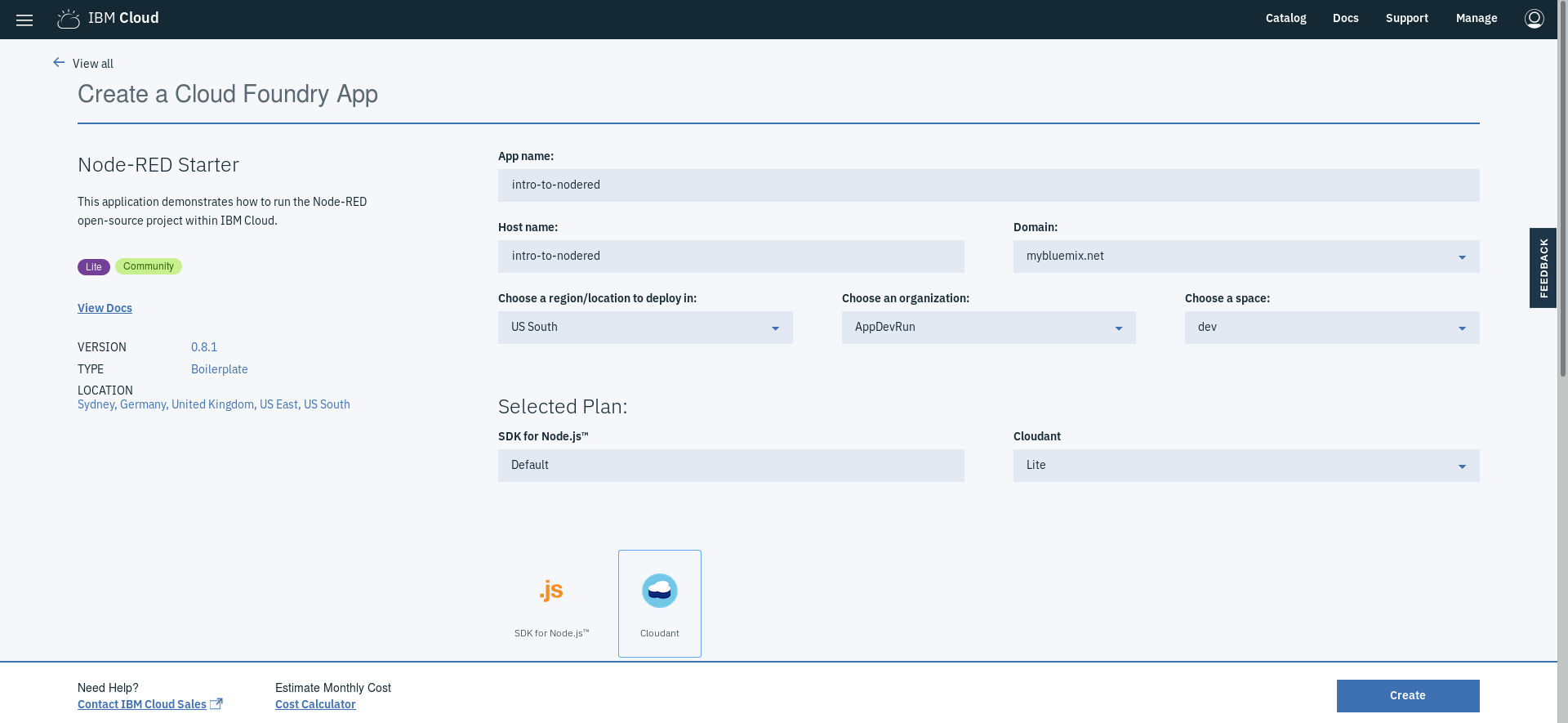Screen dimensions: 1568x723
Task: Click the IBM Cloud title text
Action: click(x=123, y=18)
